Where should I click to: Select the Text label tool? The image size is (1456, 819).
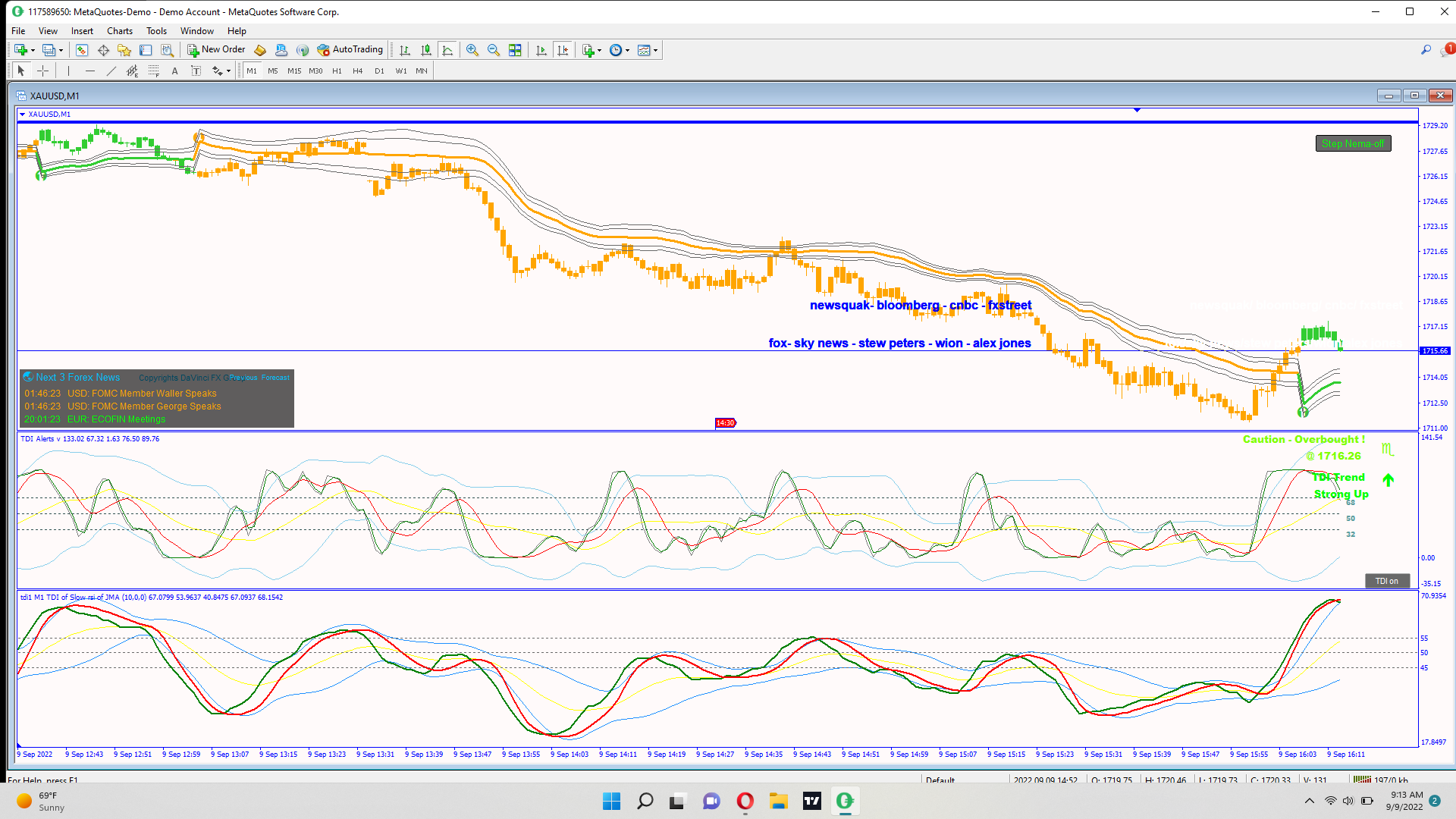(x=174, y=71)
